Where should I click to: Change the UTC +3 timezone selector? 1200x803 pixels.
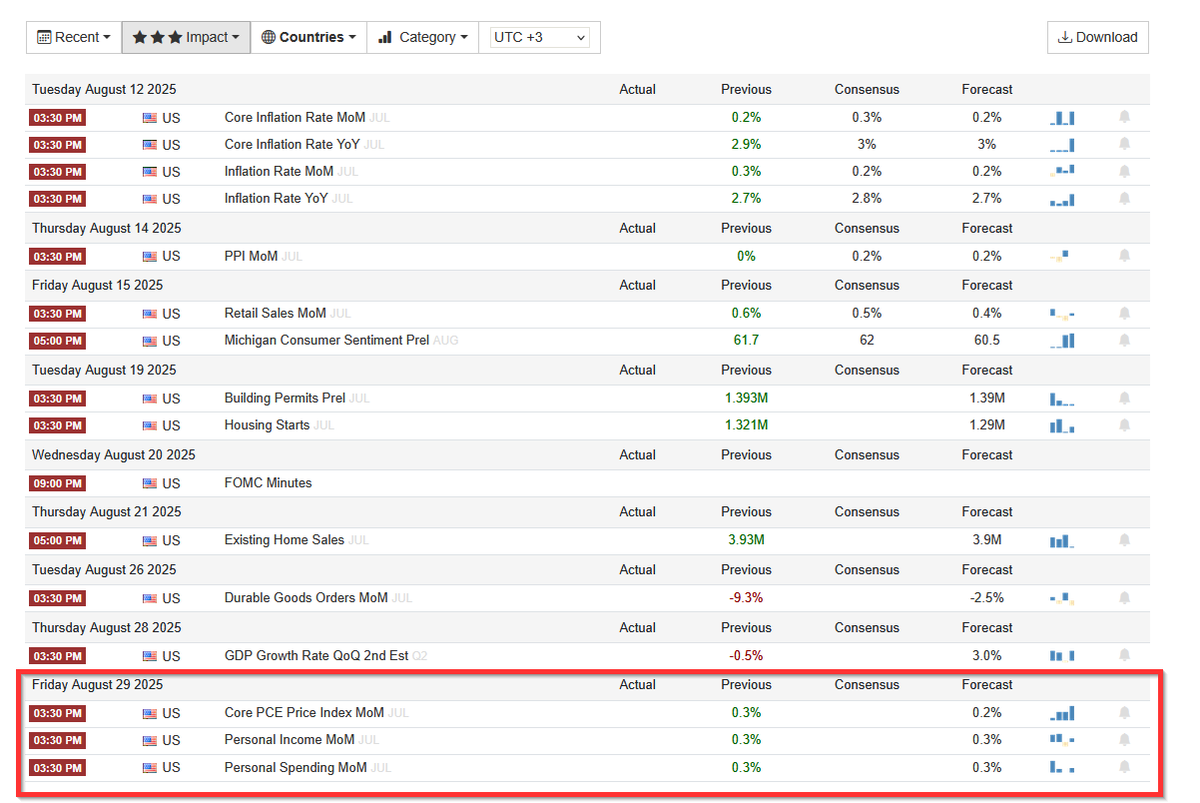coord(540,37)
